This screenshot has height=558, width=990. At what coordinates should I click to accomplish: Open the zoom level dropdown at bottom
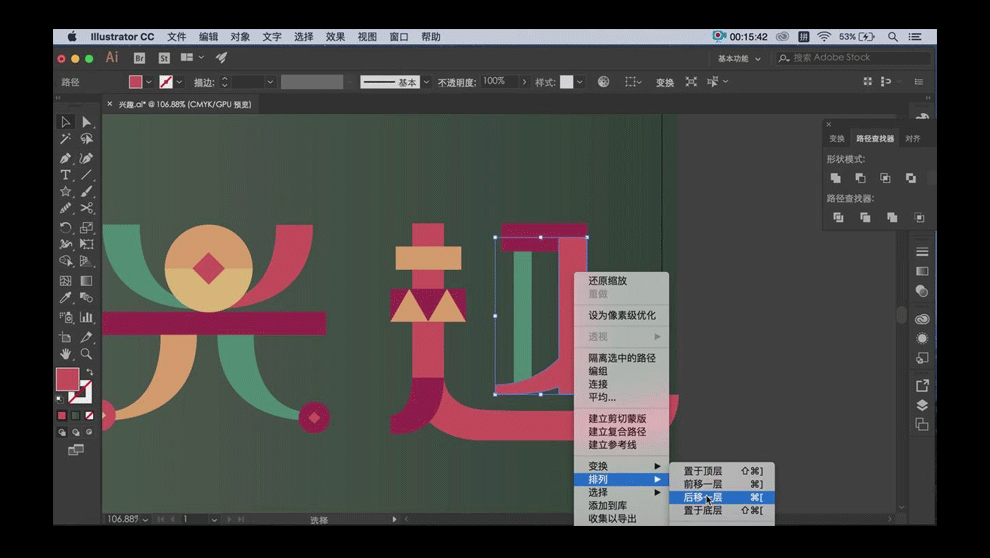click(x=147, y=520)
